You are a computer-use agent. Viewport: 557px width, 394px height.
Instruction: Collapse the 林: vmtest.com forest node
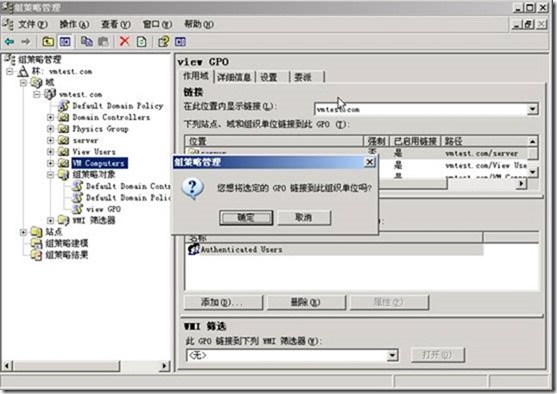[x=10, y=71]
